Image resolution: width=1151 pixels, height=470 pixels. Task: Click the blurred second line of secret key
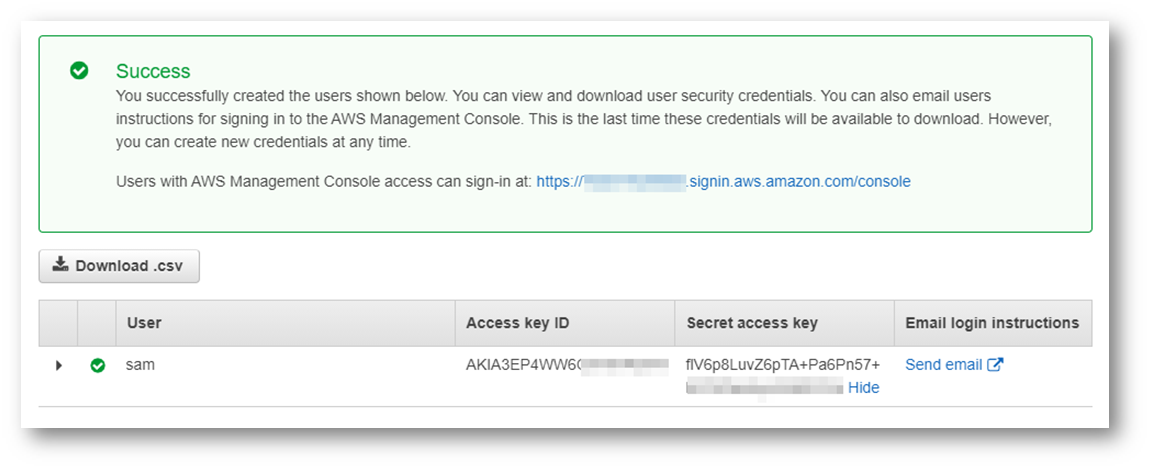(x=765, y=388)
